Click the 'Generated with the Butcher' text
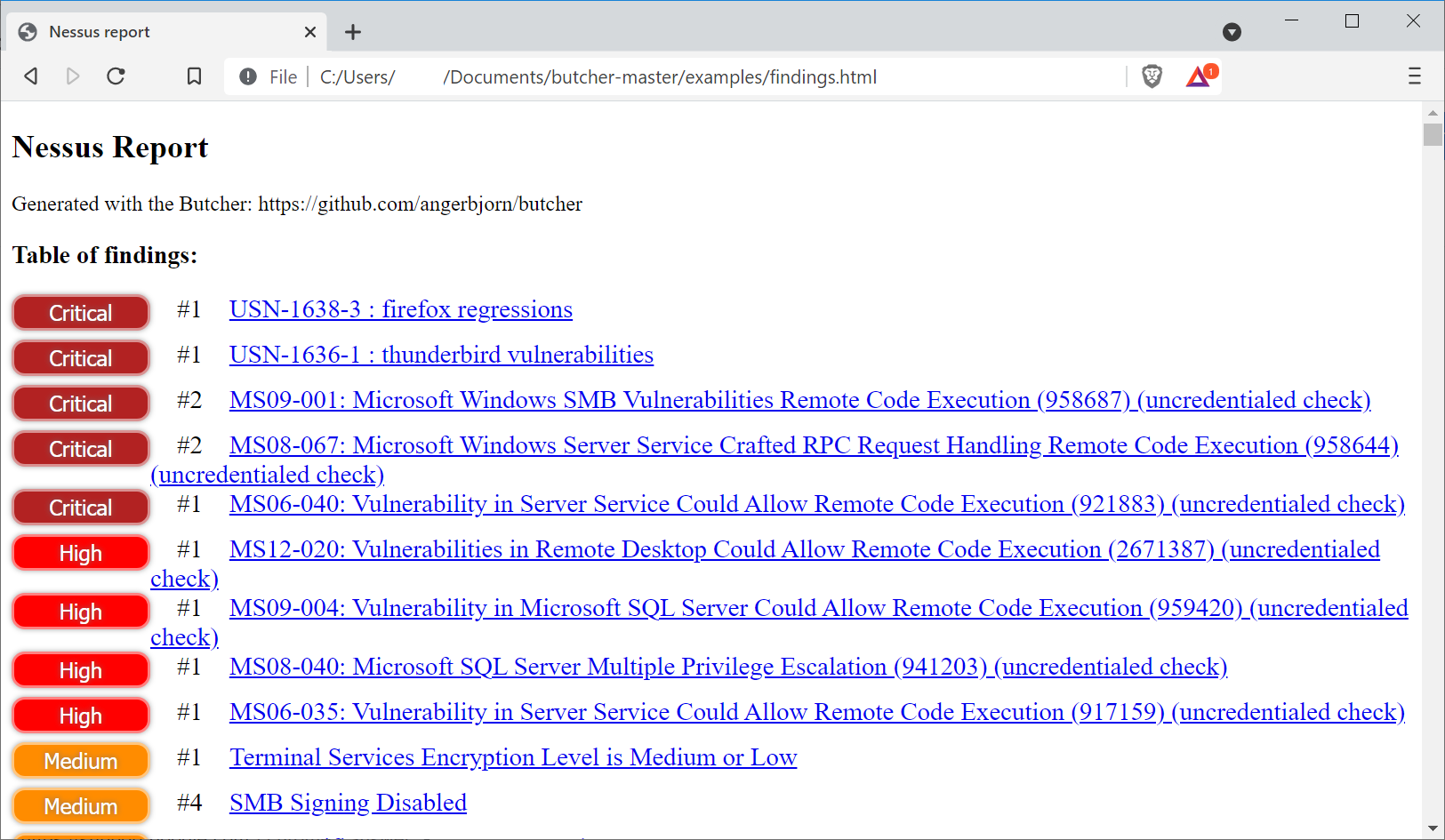1445x840 pixels. (x=297, y=204)
